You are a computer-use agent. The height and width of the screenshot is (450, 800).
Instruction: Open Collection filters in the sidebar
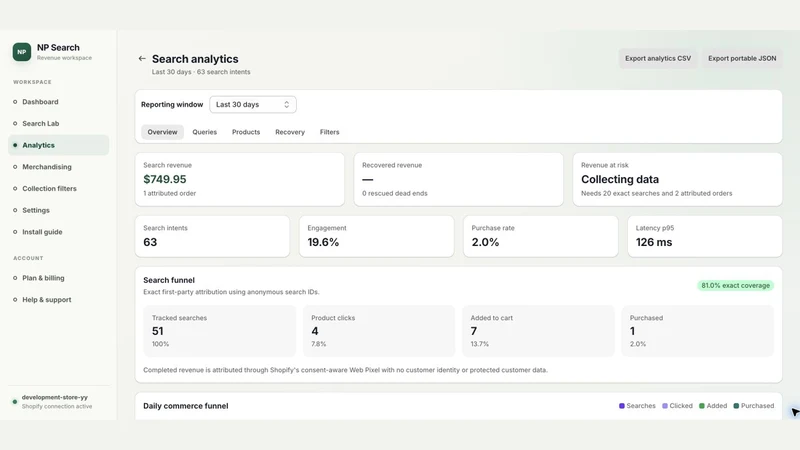pos(58,189)
